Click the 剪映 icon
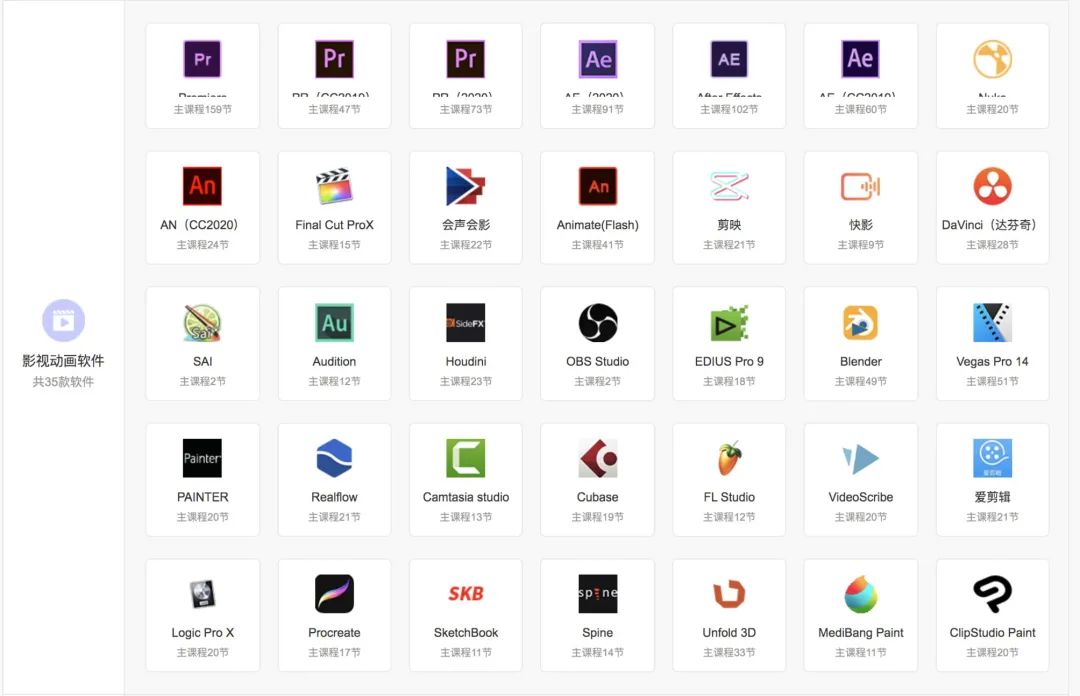Image resolution: width=1080 pixels, height=696 pixels. (x=729, y=186)
